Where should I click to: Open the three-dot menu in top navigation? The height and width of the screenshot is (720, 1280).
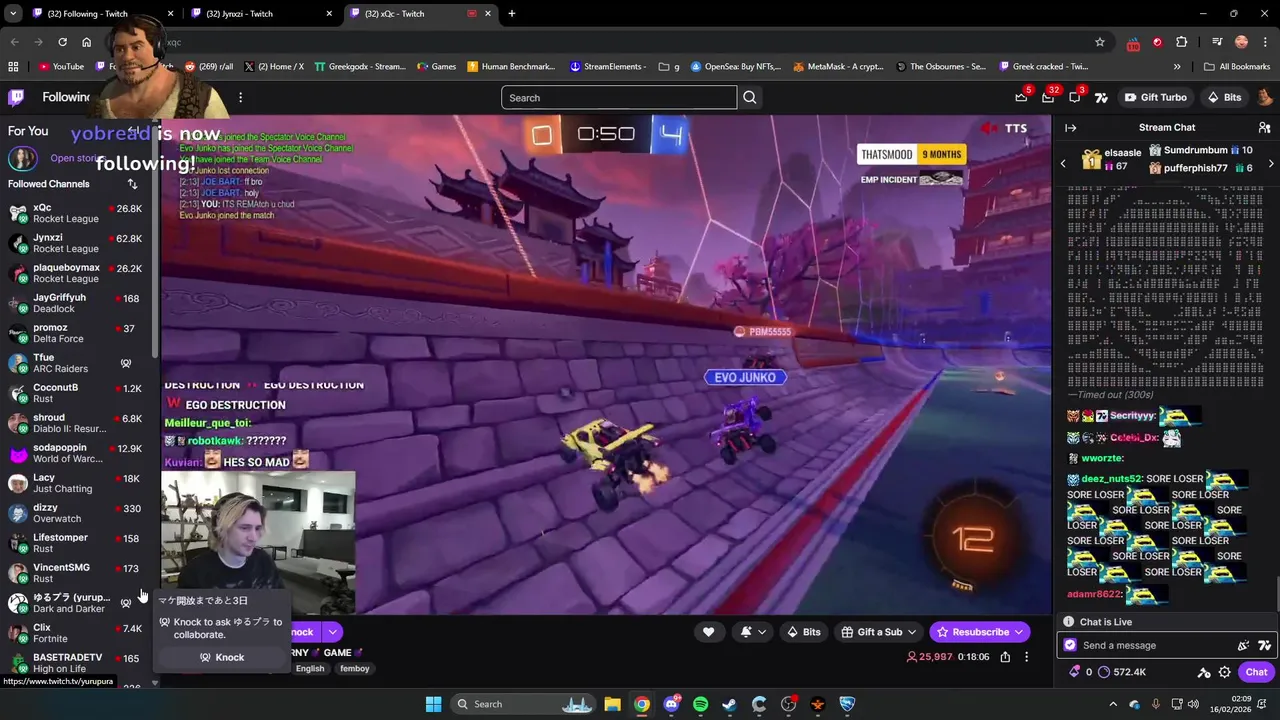pos(240,97)
